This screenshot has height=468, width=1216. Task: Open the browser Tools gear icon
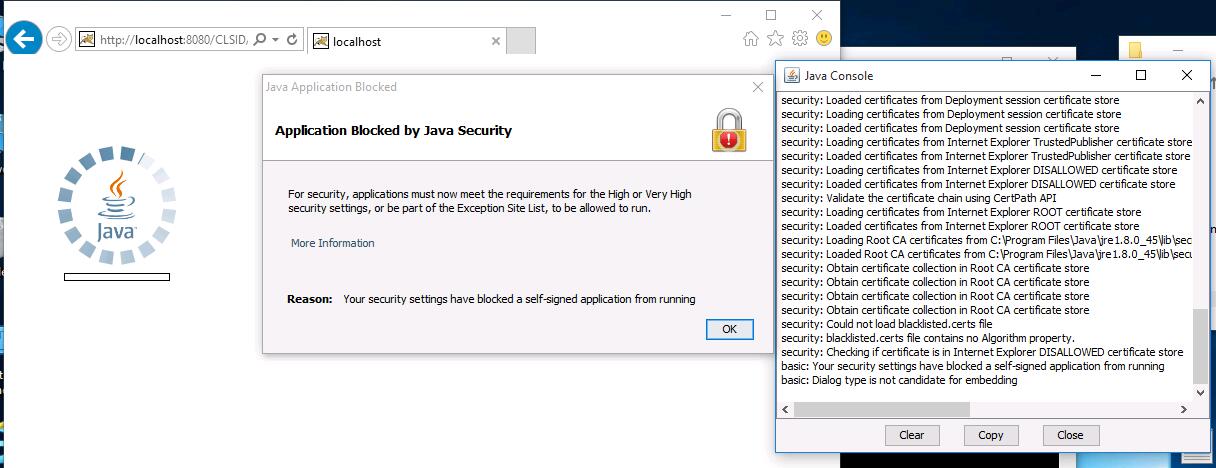(800, 39)
